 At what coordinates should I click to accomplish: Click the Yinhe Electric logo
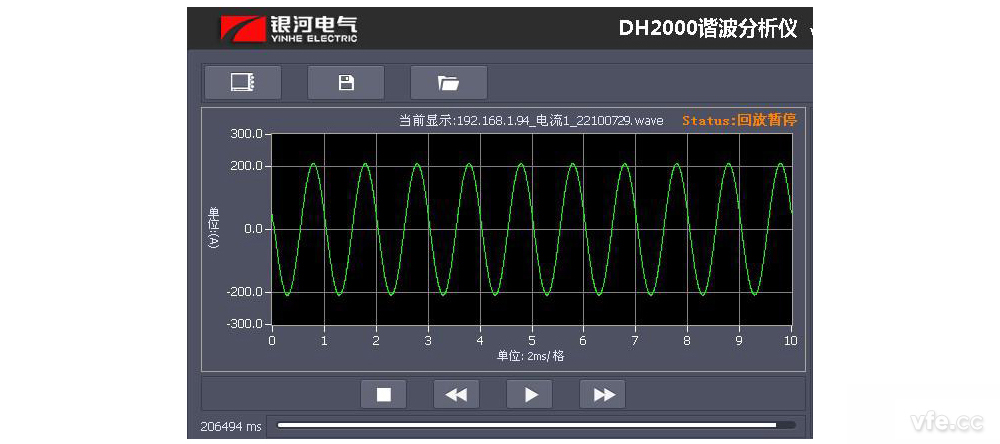click(x=289, y=28)
